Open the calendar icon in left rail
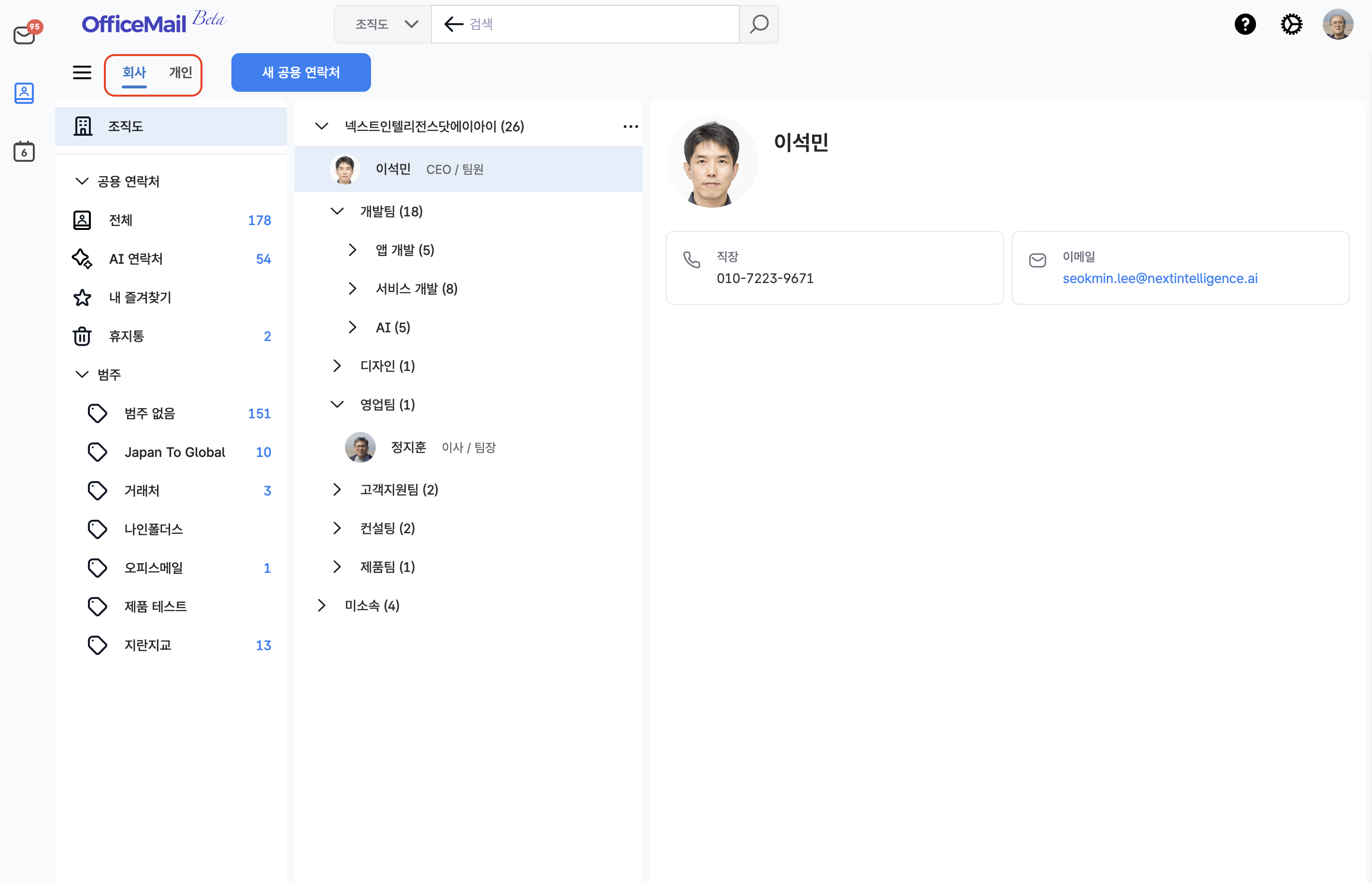The image size is (1372, 883). (x=24, y=151)
